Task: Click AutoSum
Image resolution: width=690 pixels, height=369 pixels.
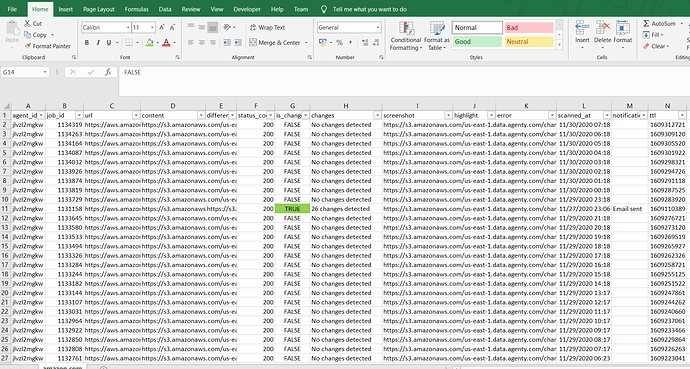Action: pos(659,23)
